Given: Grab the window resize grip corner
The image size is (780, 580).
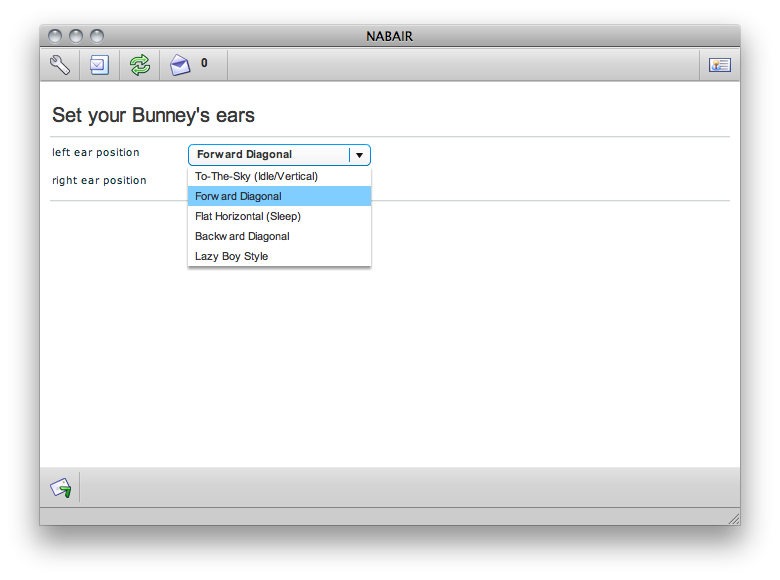Looking at the screenshot, I should point(733,518).
